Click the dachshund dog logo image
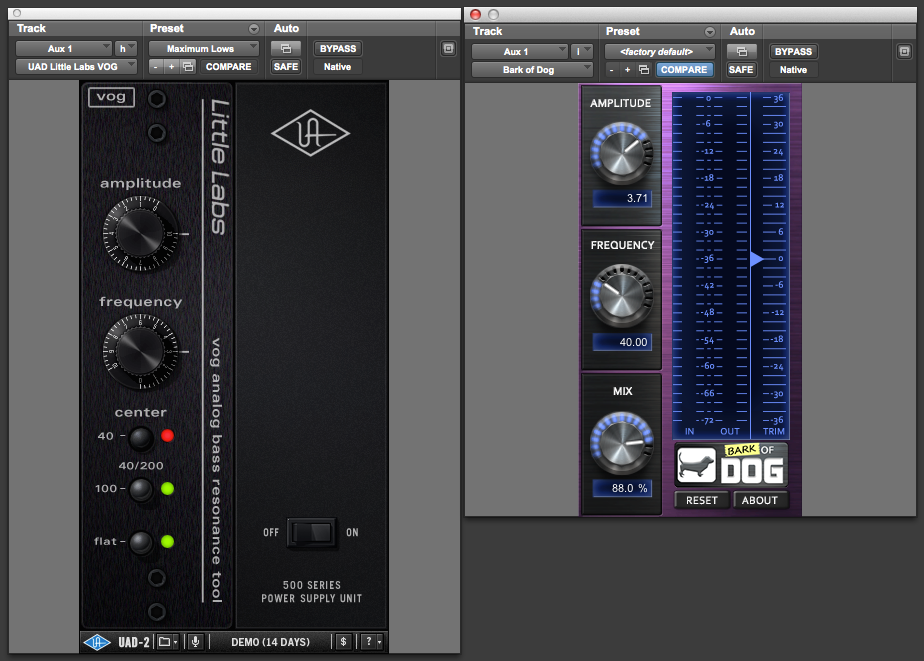Screen dimensions: 924x661 click(696, 465)
